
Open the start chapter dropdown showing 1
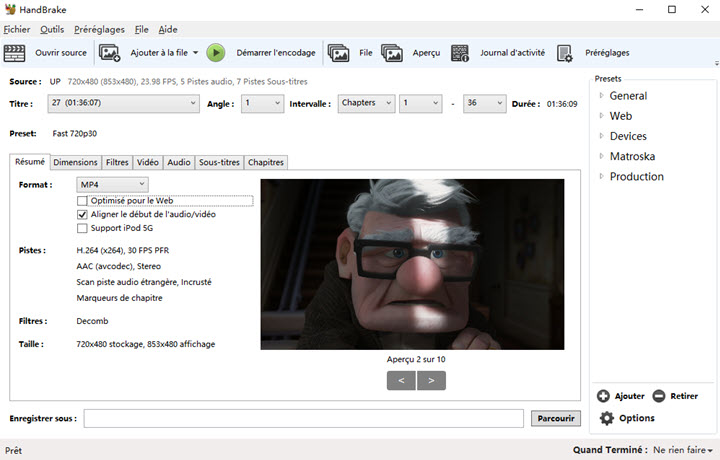click(421, 103)
